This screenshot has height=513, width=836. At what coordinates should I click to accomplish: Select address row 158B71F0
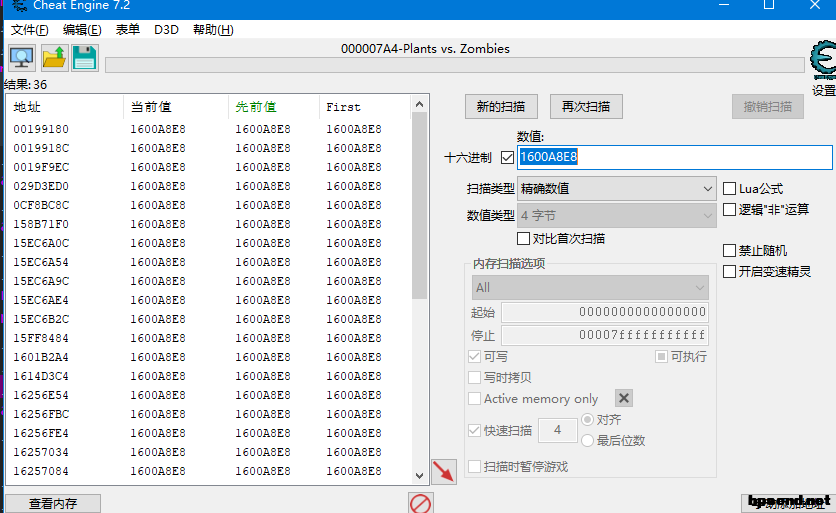[x=210, y=224]
